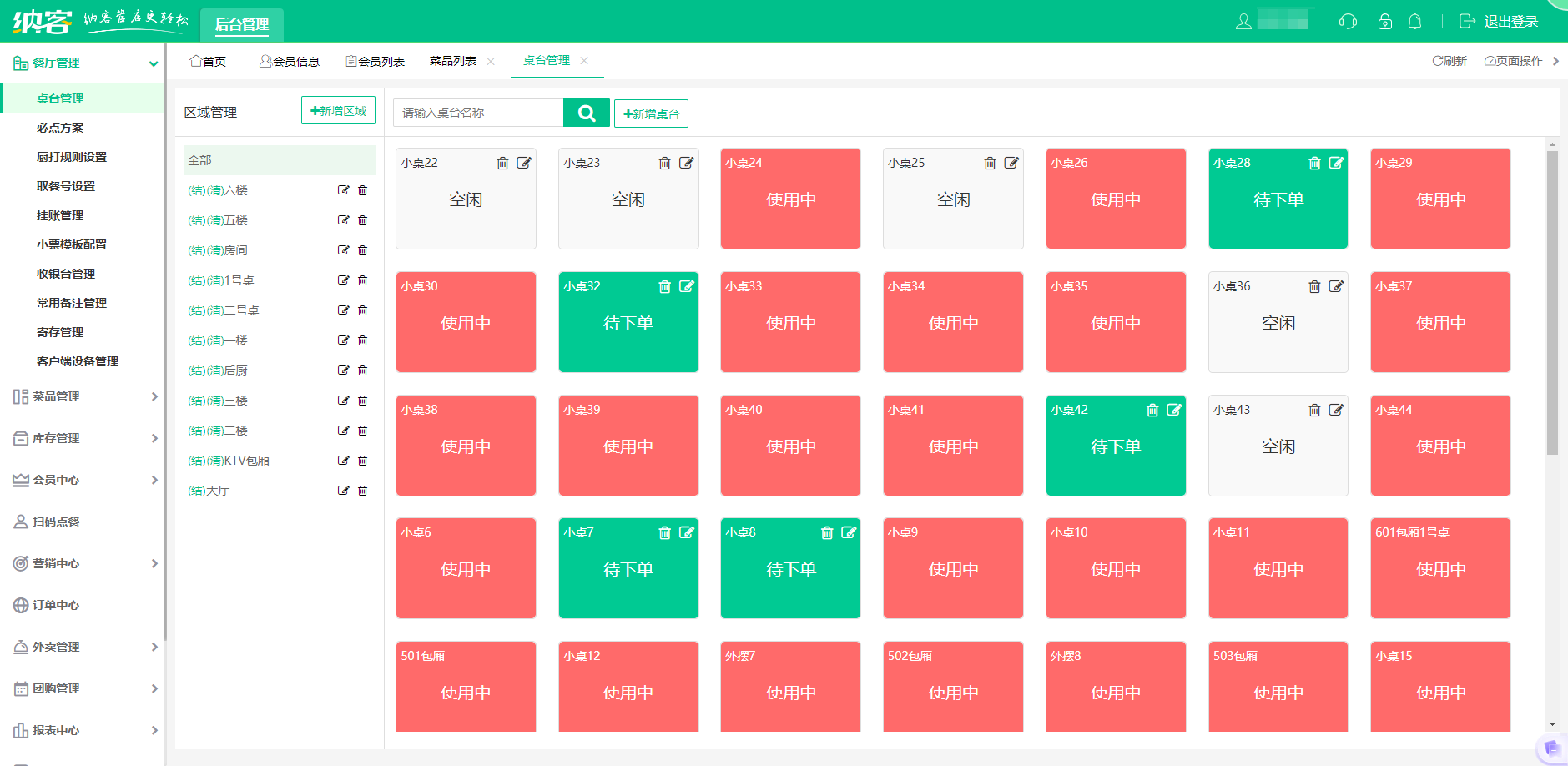The width and height of the screenshot is (1568, 766).
Task: Click the 新增区域 button
Action: point(338,111)
